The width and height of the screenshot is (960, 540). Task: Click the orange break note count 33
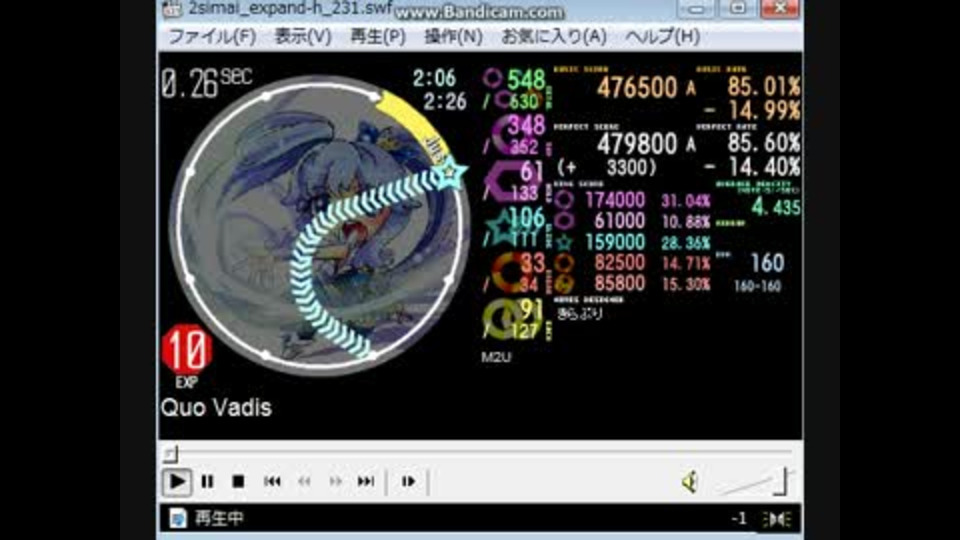533,263
